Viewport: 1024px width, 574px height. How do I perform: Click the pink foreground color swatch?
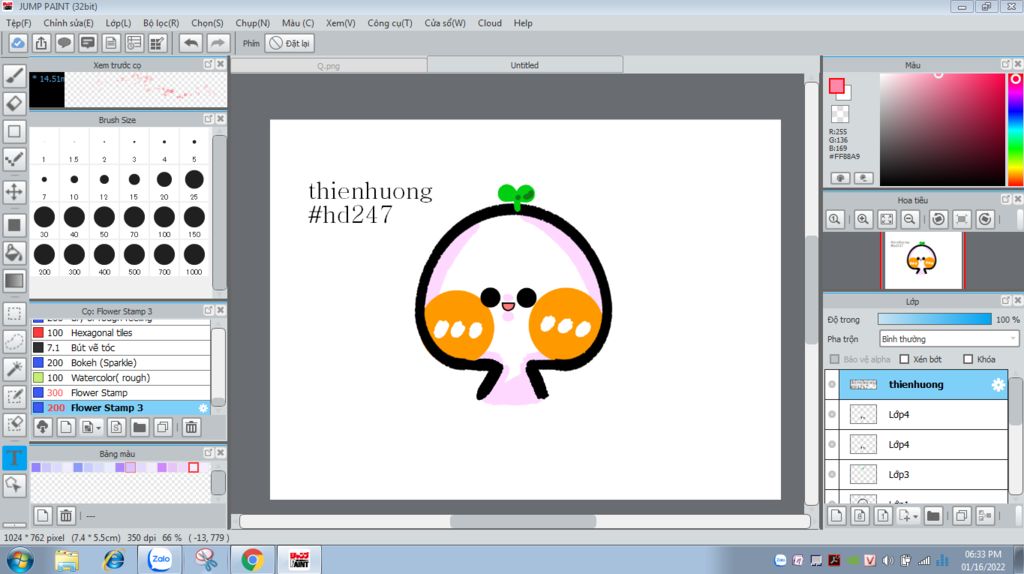coord(837,86)
